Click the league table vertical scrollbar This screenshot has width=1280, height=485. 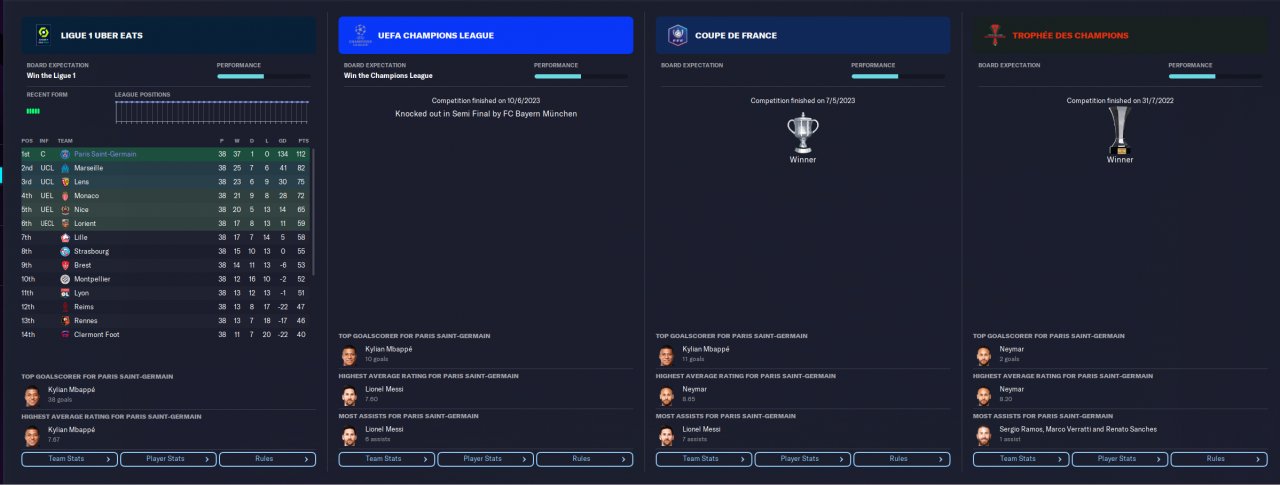313,211
